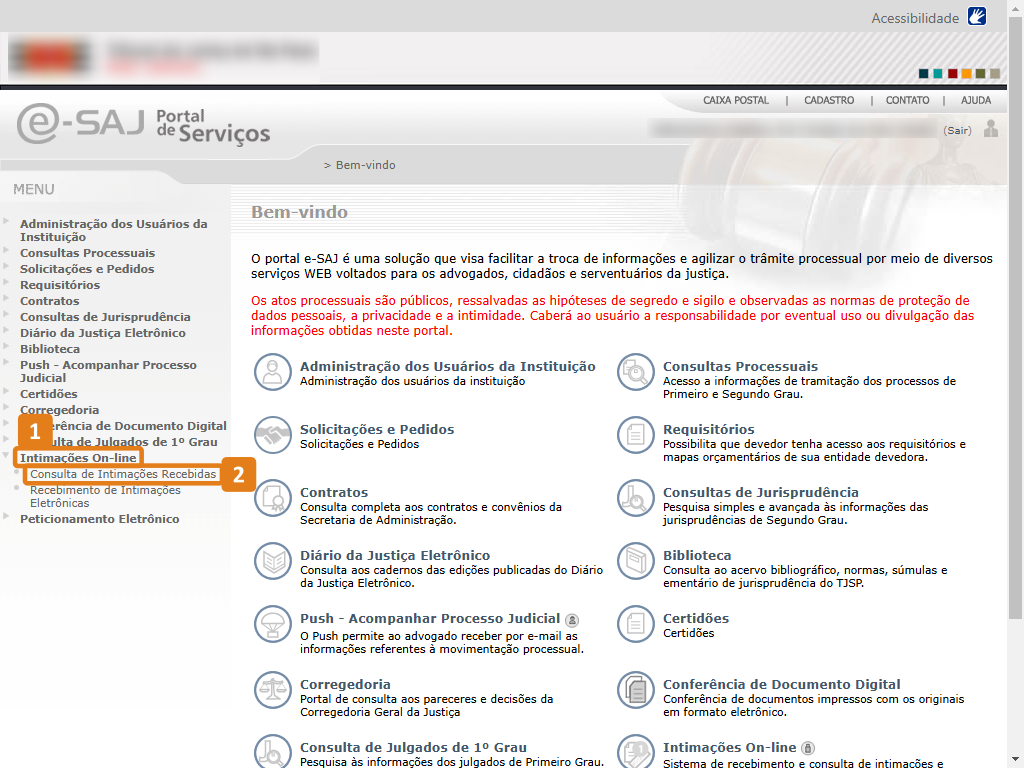
Task: Click the Push megaphone icon
Action: pyautogui.click(x=272, y=624)
